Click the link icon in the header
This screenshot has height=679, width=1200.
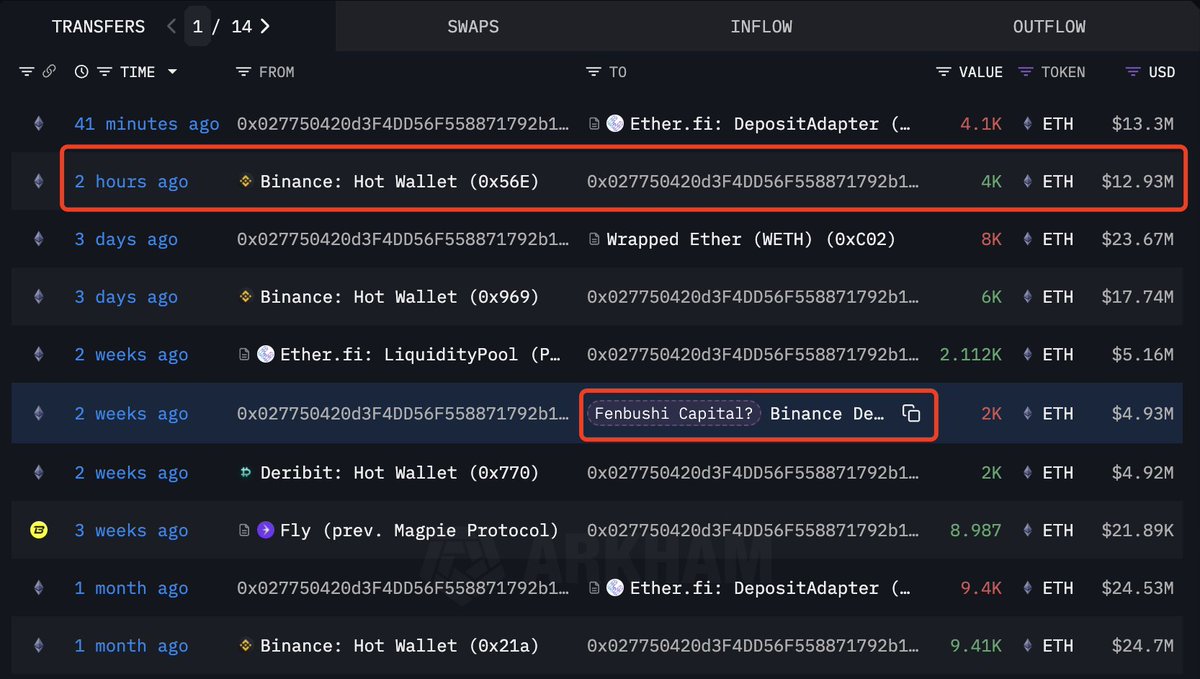point(49,72)
